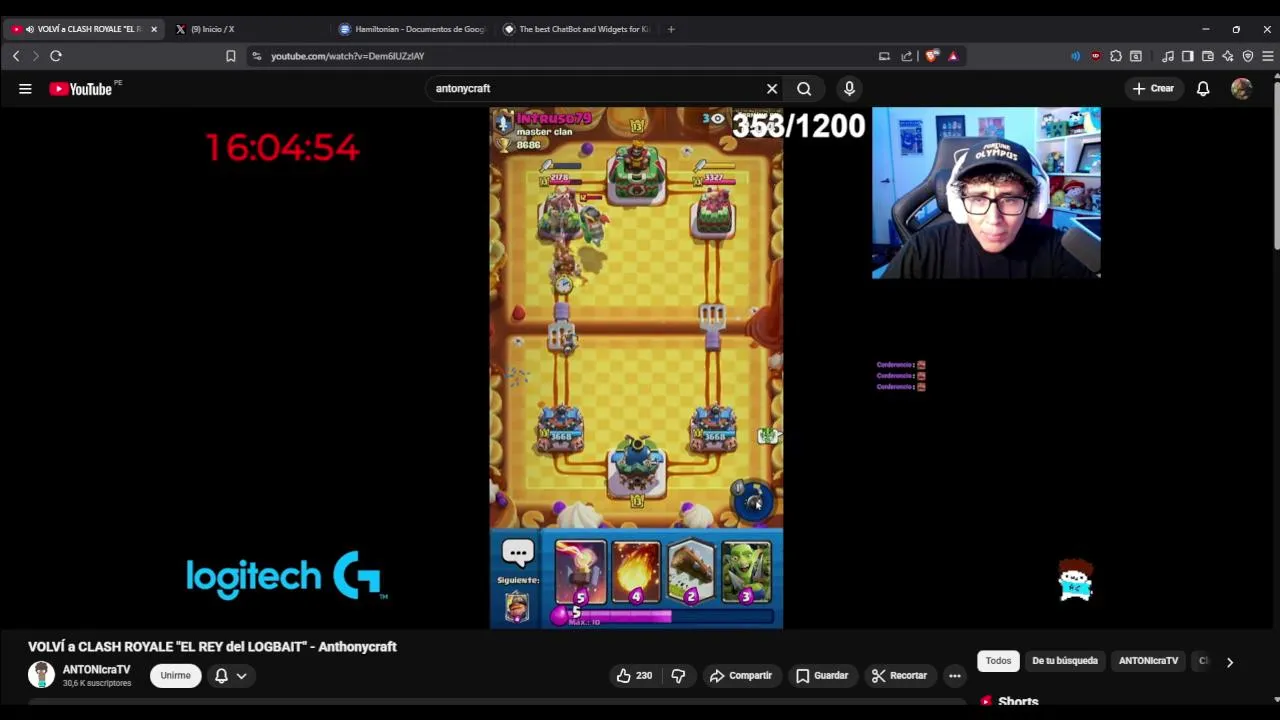Open site information icon in address bar
This screenshot has width=1280, height=720.
[257, 56]
